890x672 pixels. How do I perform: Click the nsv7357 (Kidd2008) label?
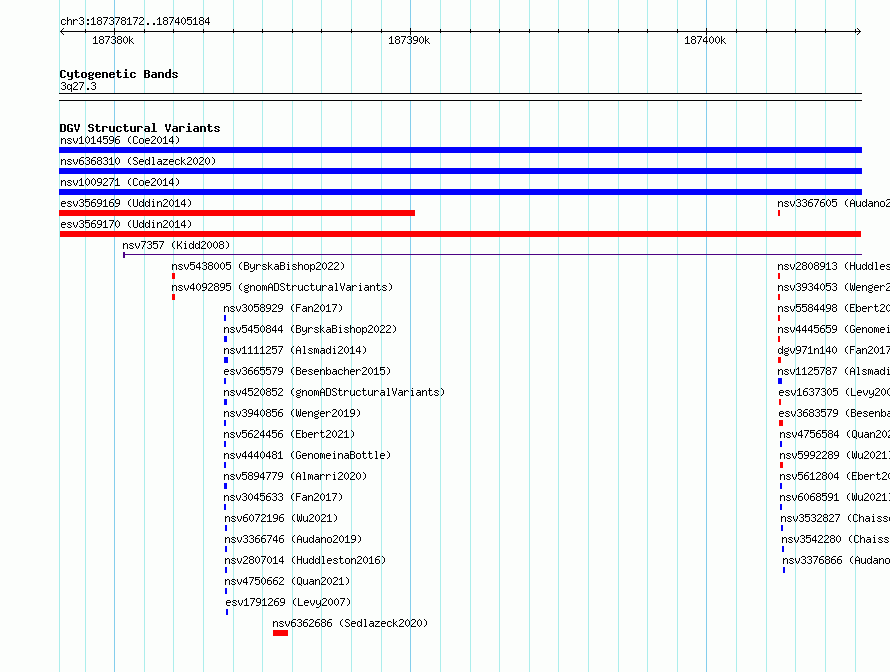(x=176, y=245)
